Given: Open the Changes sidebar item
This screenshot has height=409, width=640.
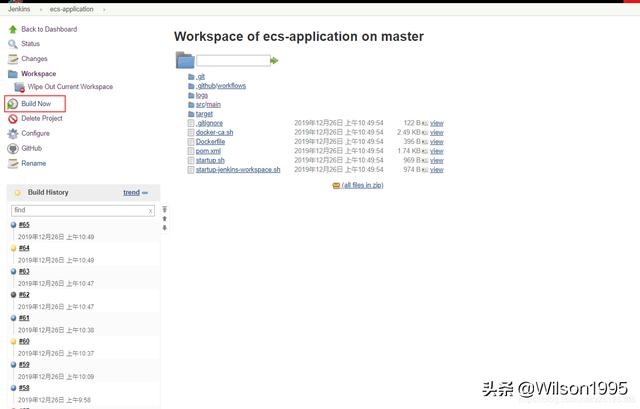Looking at the screenshot, I should point(34,59).
